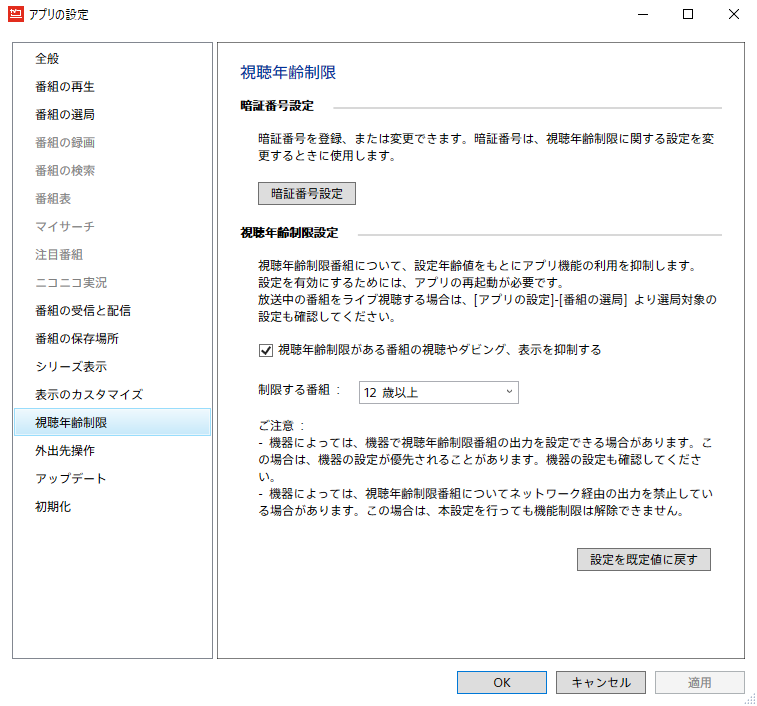
Task: Confirm settings with the OK button
Action: tap(502, 682)
